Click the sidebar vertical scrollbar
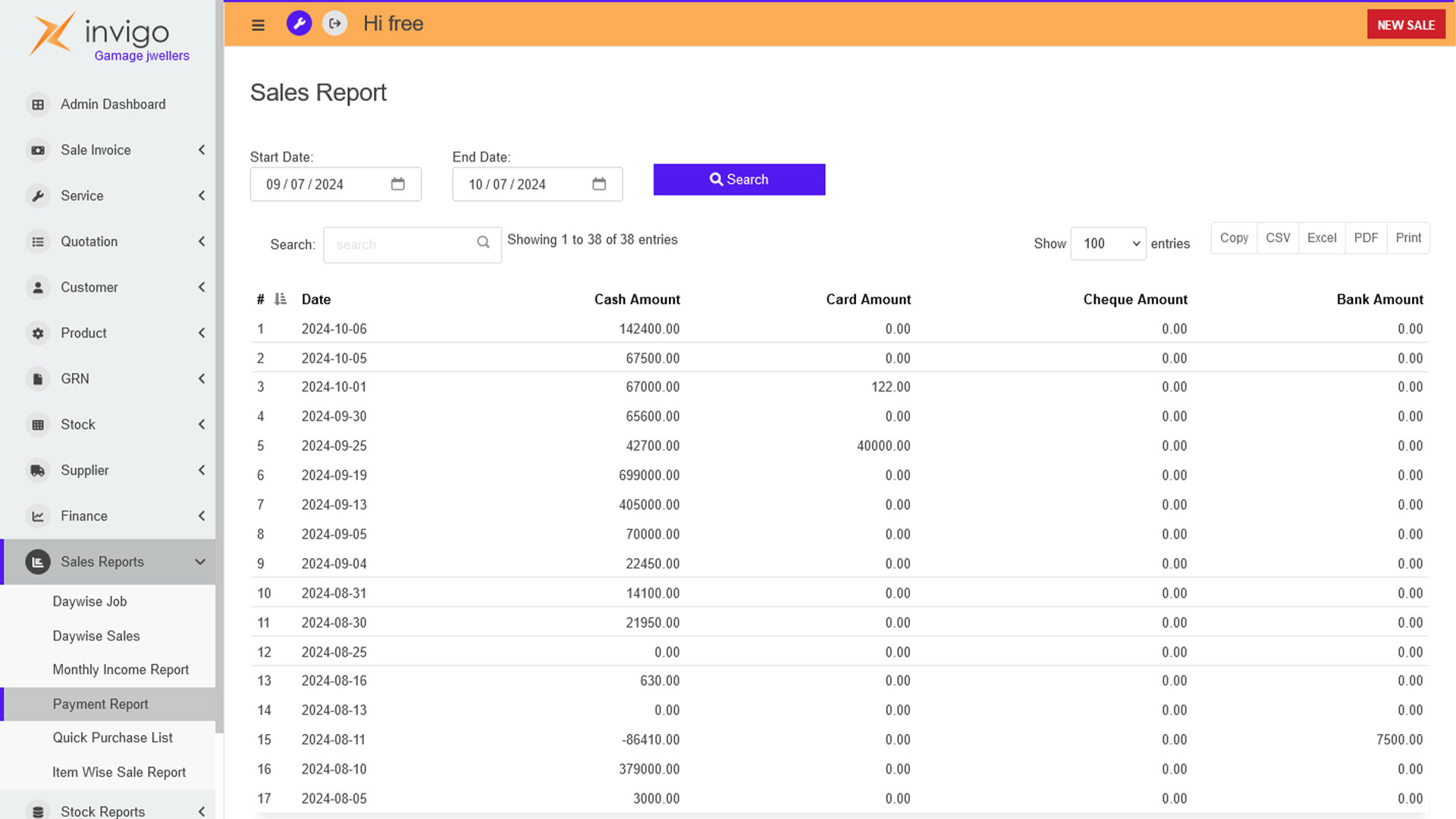 220,366
